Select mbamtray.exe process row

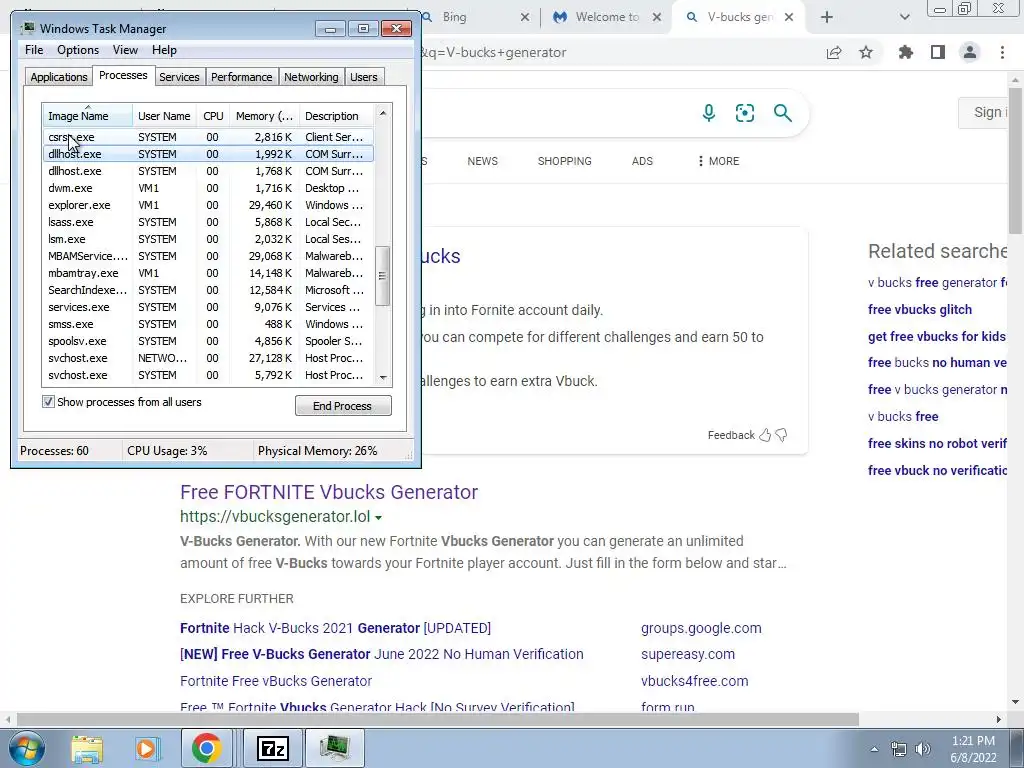pyautogui.click(x=209, y=273)
